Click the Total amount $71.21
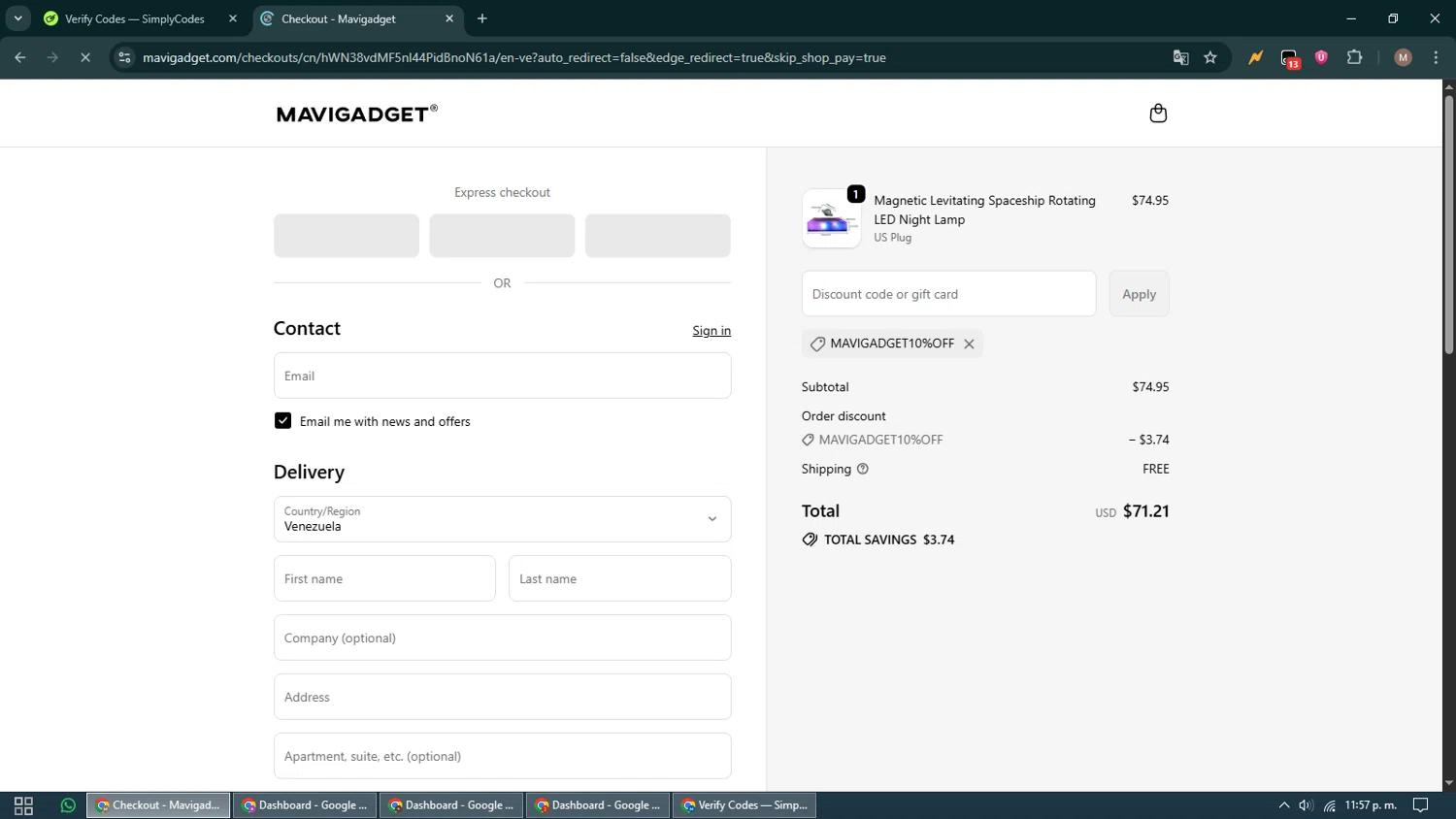The width and height of the screenshot is (1456, 819). click(1145, 511)
